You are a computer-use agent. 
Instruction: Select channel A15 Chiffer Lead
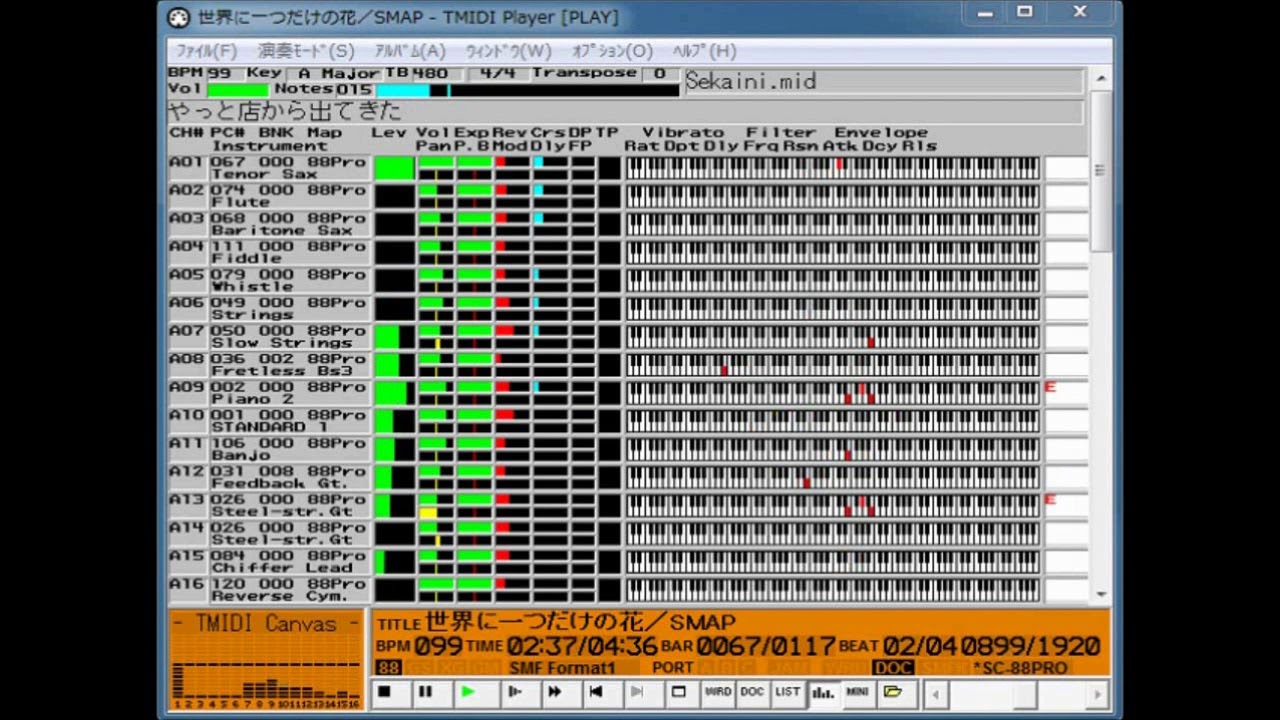pos(268,561)
